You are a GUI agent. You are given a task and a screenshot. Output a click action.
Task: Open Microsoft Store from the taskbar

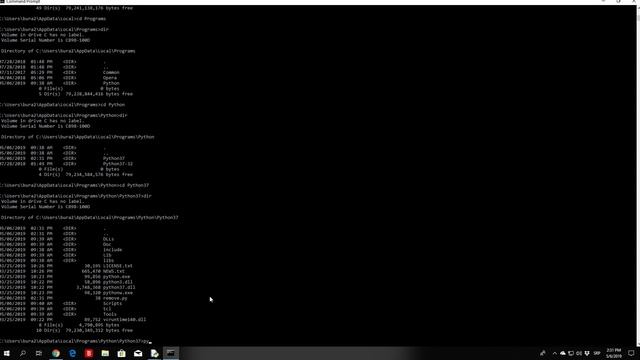pos(122,353)
